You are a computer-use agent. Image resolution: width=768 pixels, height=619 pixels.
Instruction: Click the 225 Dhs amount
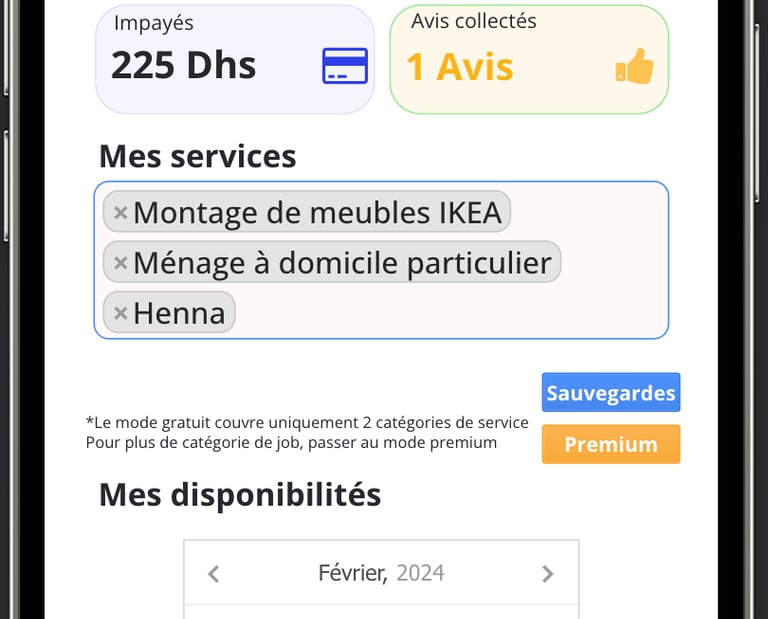[184, 65]
